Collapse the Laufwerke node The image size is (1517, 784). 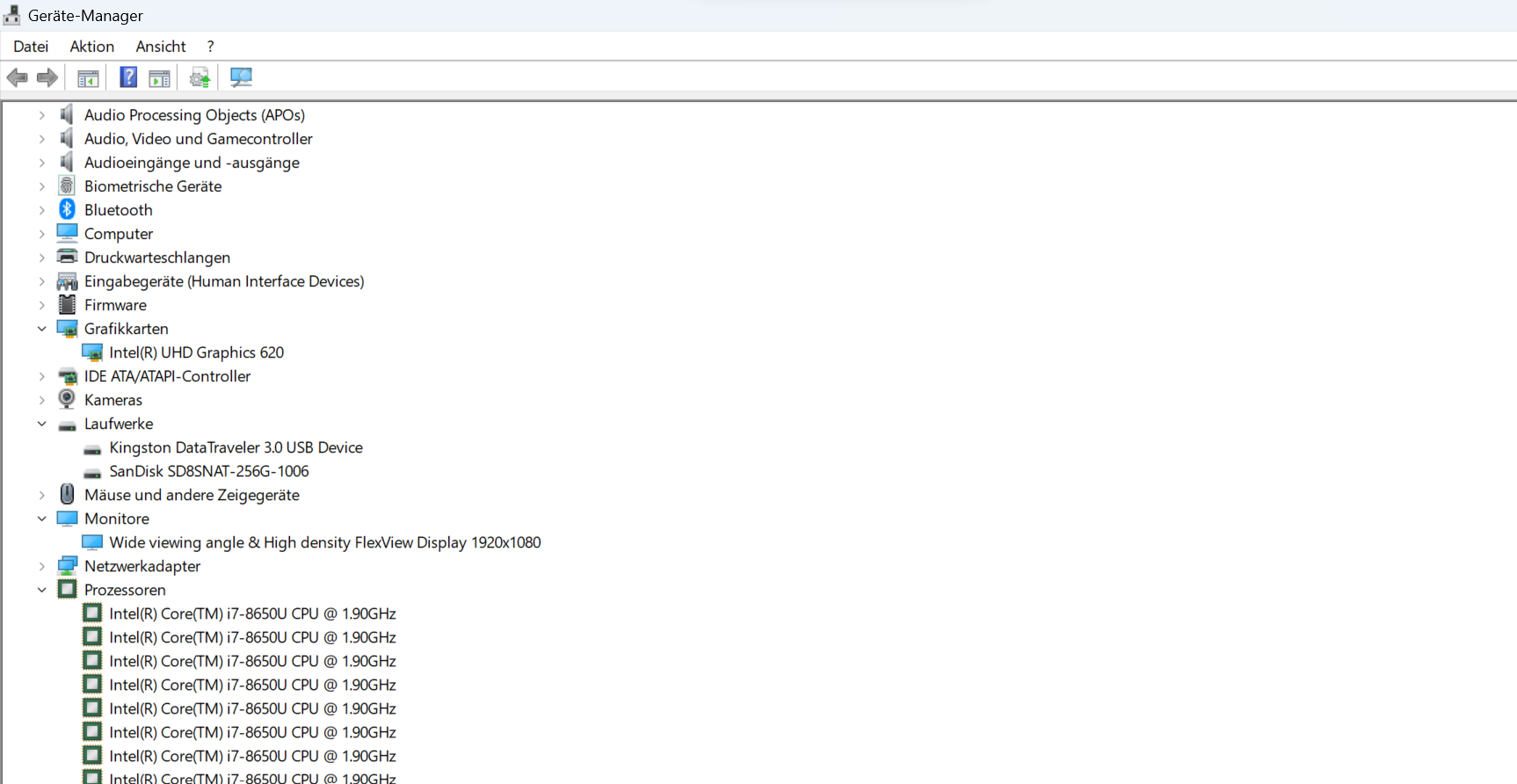41,424
